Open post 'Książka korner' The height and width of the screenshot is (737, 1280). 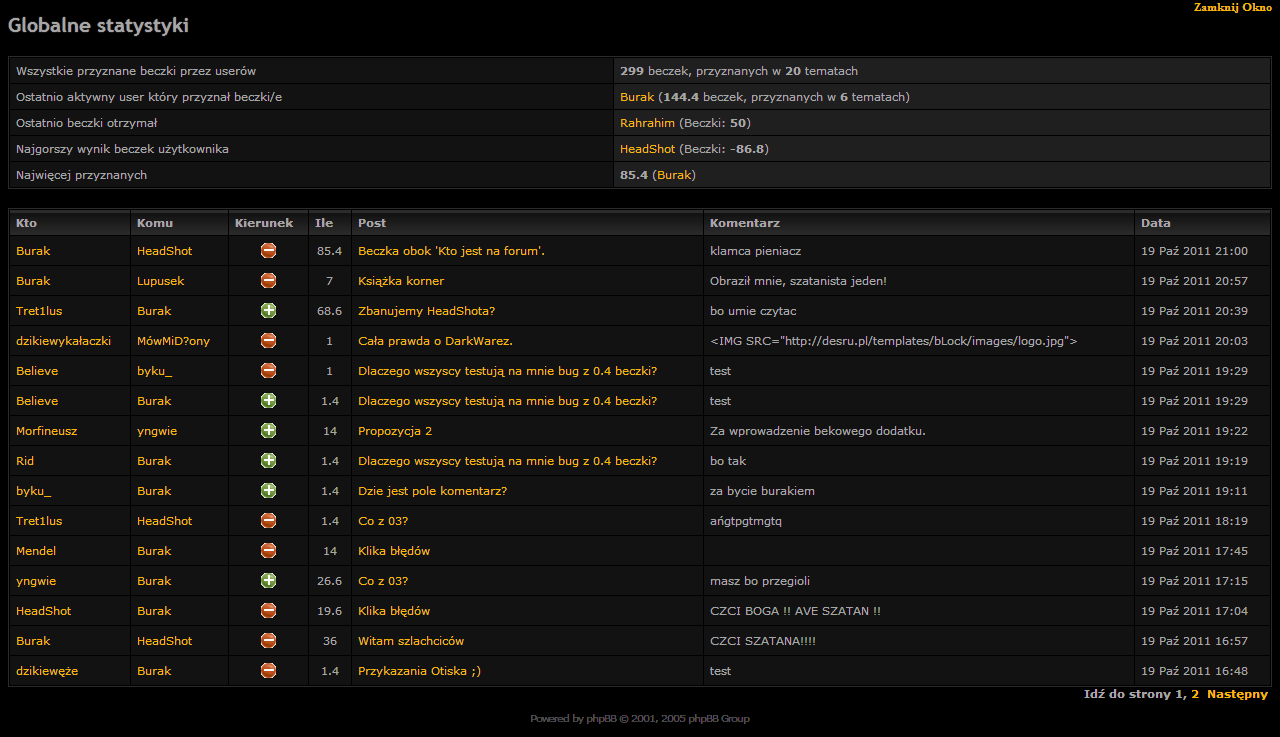[x=400, y=281]
